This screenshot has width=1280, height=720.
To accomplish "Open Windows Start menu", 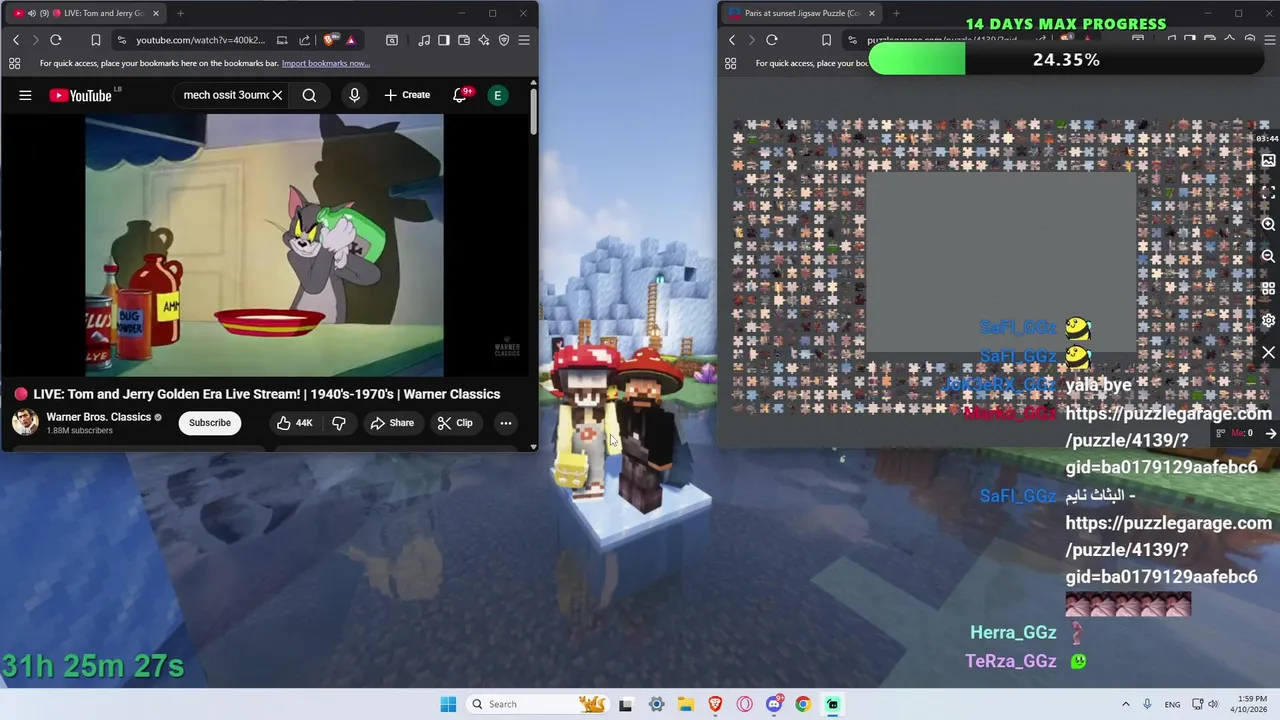I will click(448, 704).
